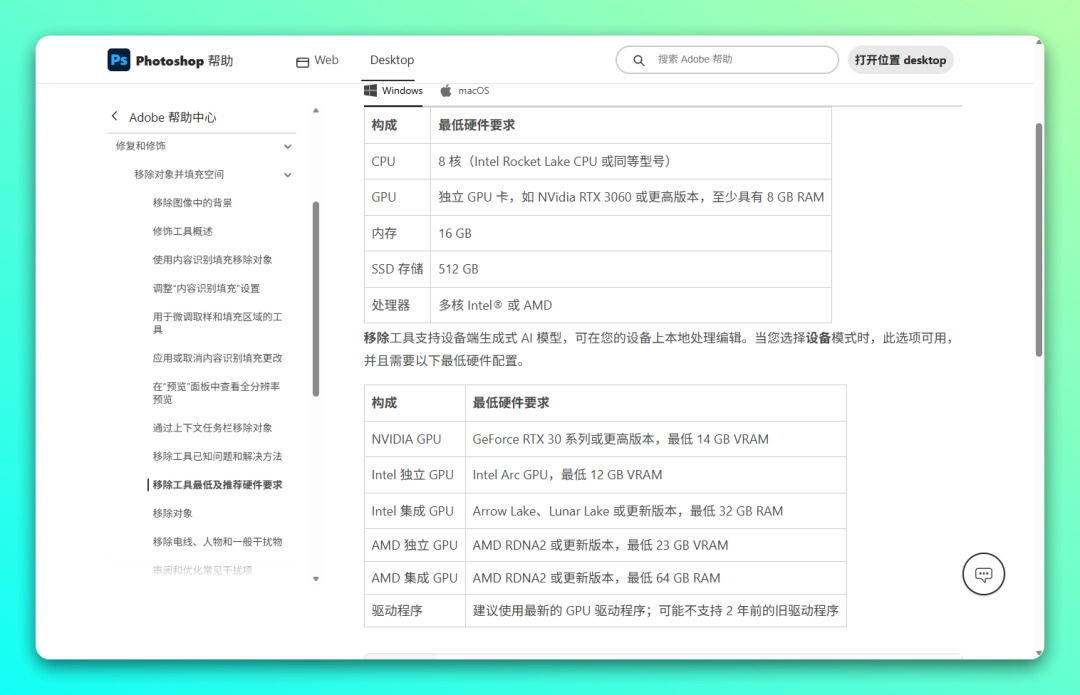Click the 修复和修饰 sidebar heading
This screenshot has height=695, width=1080.
click(141, 146)
